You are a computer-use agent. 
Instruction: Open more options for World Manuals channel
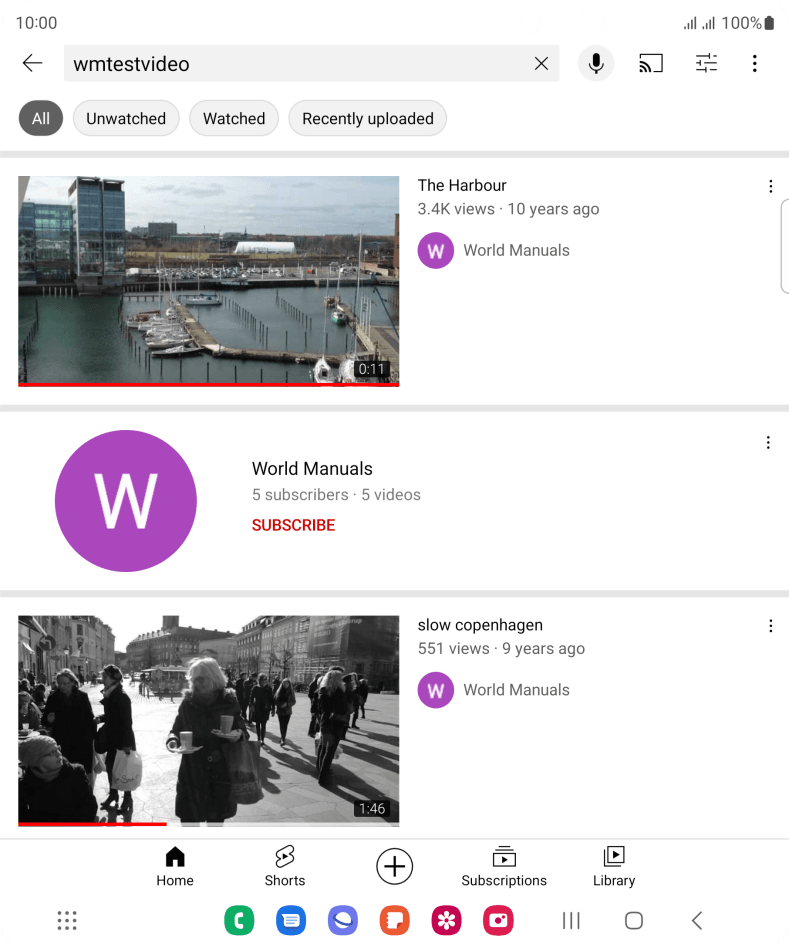click(x=768, y=443)
